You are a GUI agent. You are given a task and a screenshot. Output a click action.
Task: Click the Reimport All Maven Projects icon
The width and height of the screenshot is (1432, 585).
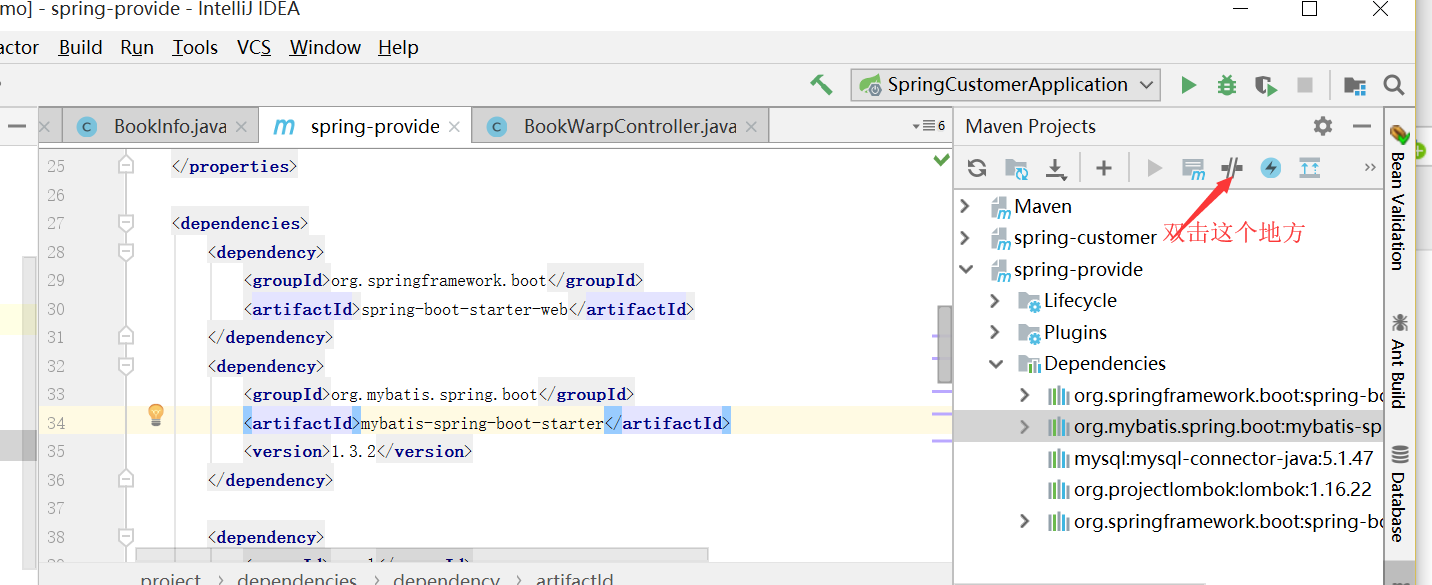(977, 168)
